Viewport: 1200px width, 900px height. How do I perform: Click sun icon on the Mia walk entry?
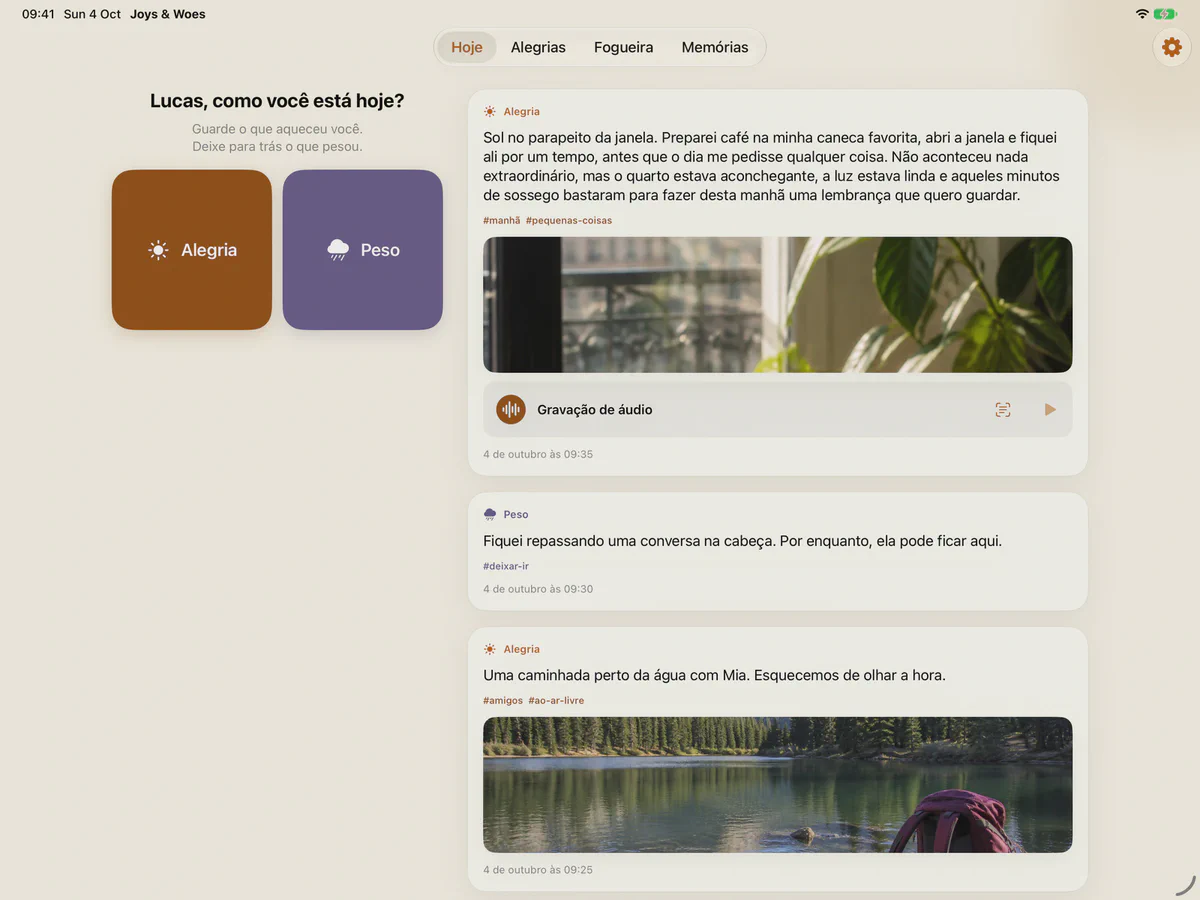click(490, 649)
